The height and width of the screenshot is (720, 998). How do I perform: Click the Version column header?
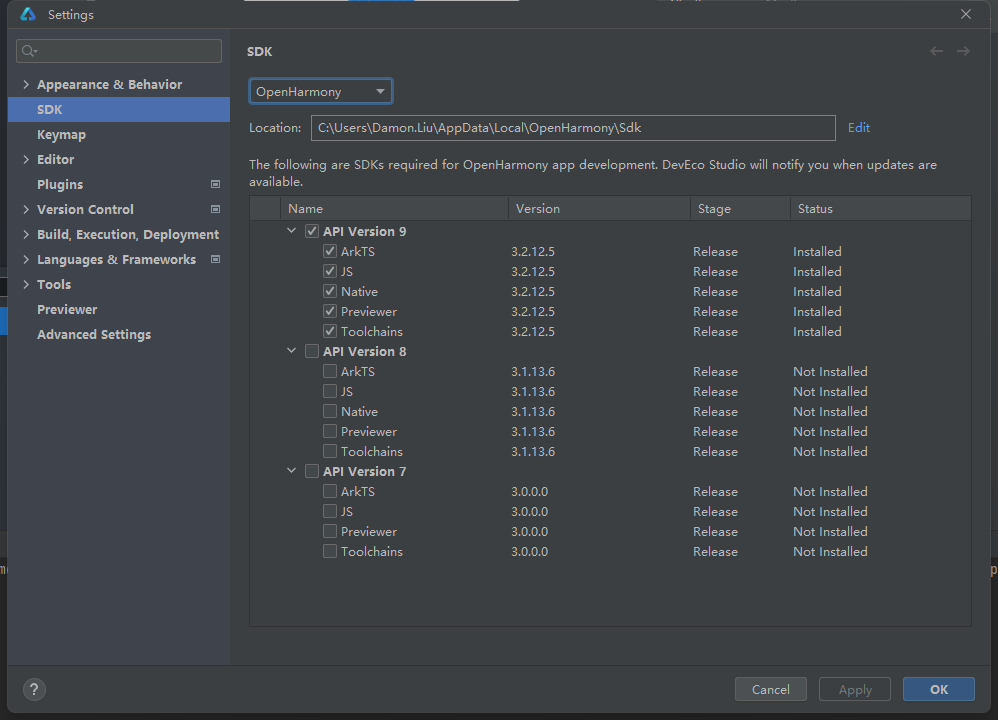(x=537, y=209)
